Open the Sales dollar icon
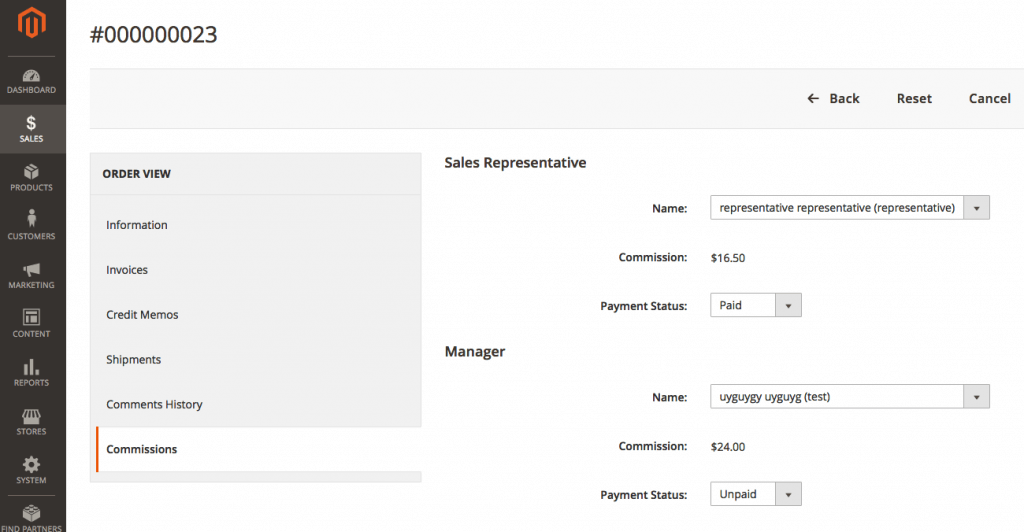 [32, 123]
